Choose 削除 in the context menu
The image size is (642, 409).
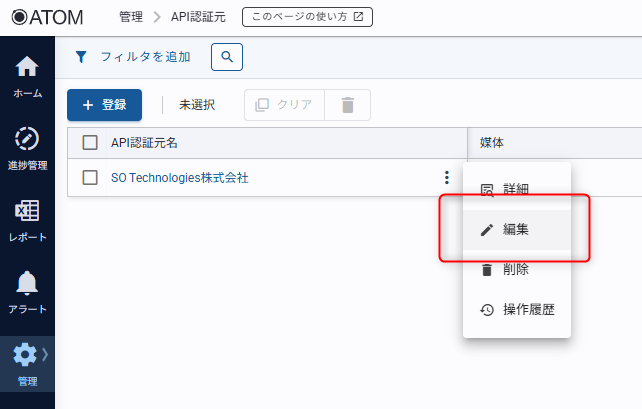pyautogui.click(x=516, y=269)
